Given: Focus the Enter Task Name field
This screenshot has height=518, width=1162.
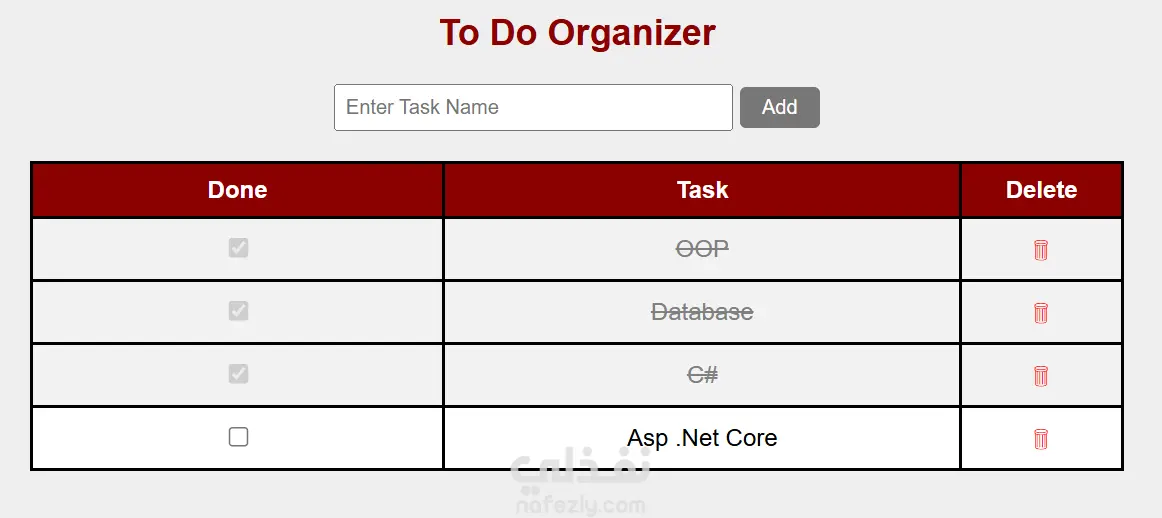Looking at the screenshot, I should 533,107.
